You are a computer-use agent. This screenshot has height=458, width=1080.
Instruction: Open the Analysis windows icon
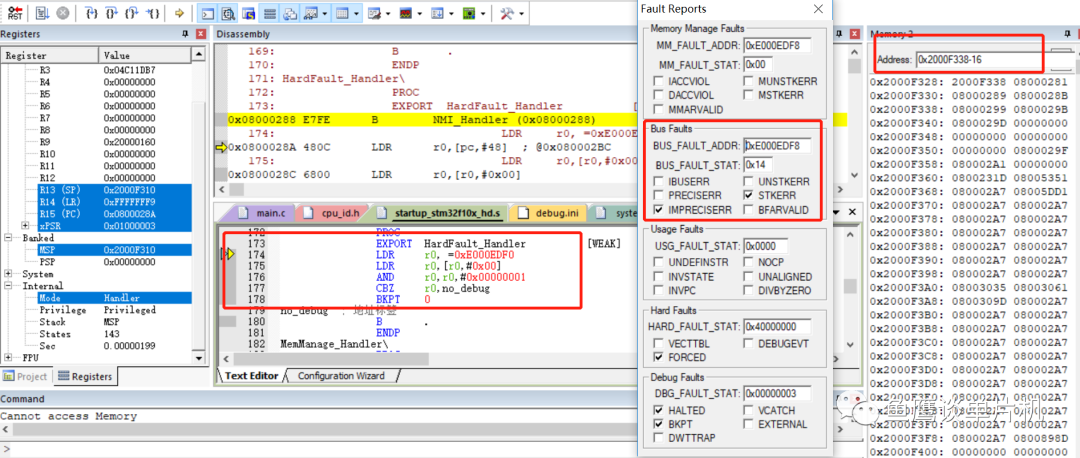click(406, 12)
